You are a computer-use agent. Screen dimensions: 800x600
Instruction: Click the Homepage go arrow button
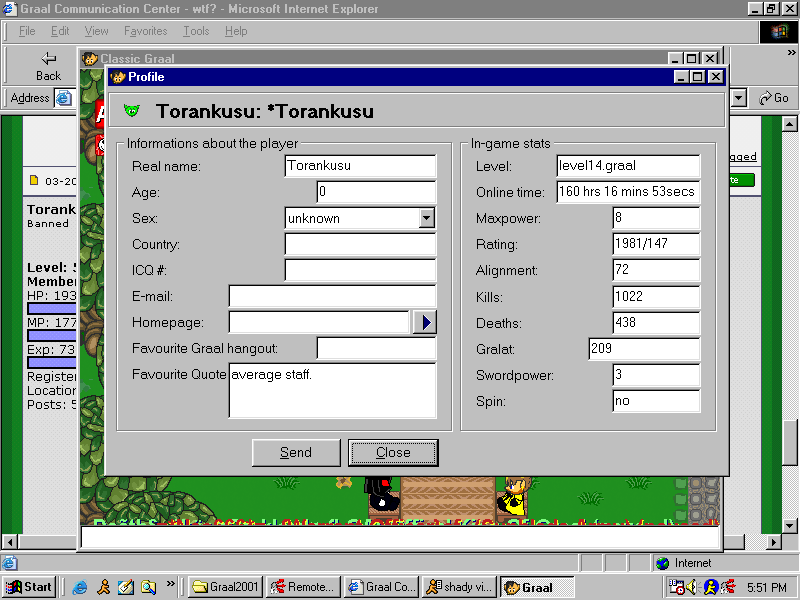click(424, 322)
